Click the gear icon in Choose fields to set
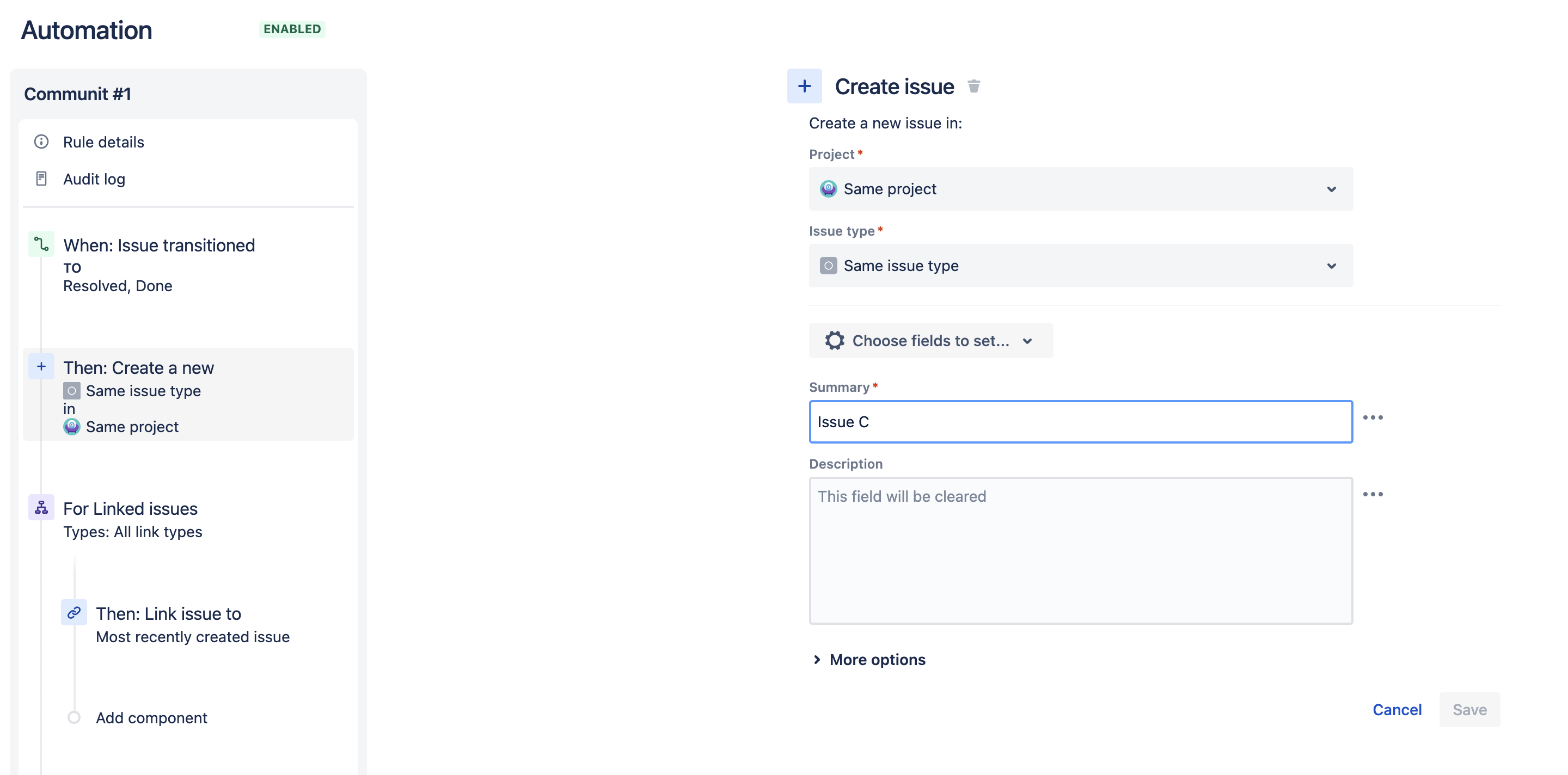The height and width of the screenshot is (775, 1568). 835,341
